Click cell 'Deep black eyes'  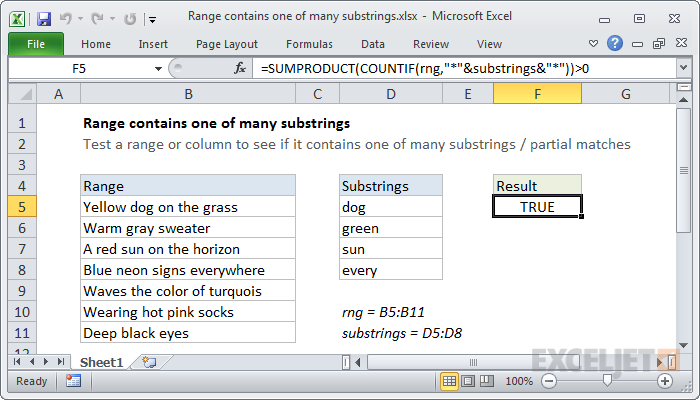[188, 333]
